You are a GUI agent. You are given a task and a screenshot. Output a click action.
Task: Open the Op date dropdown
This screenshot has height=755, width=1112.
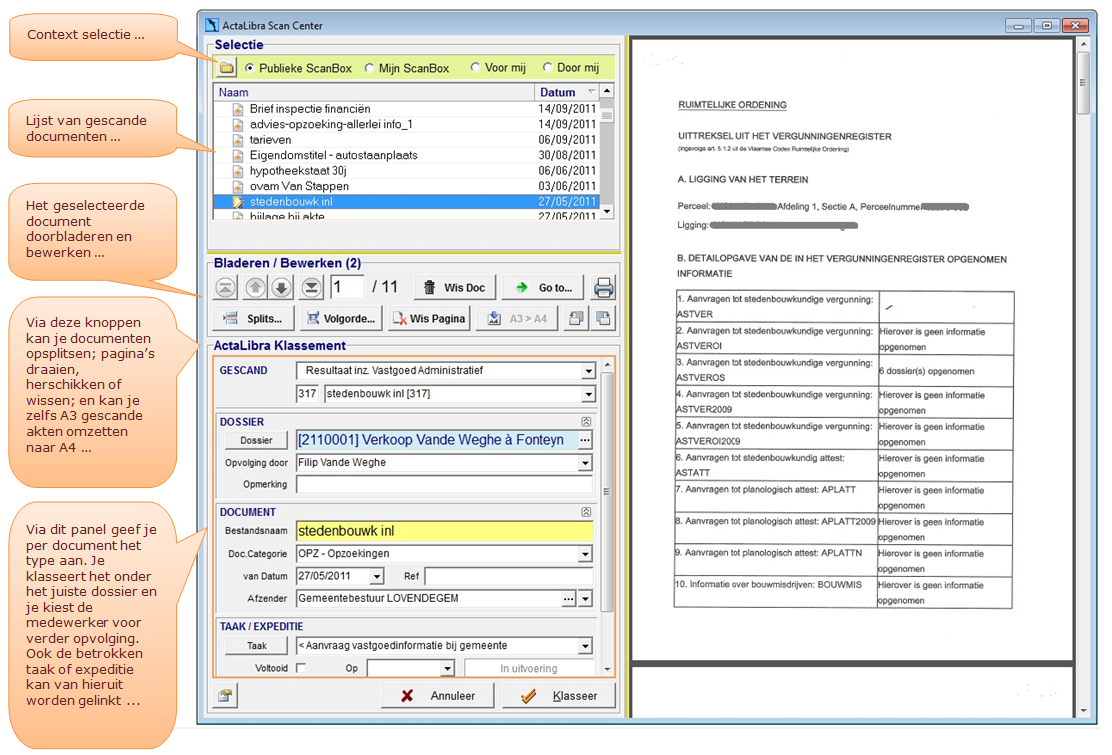(447, 669)
